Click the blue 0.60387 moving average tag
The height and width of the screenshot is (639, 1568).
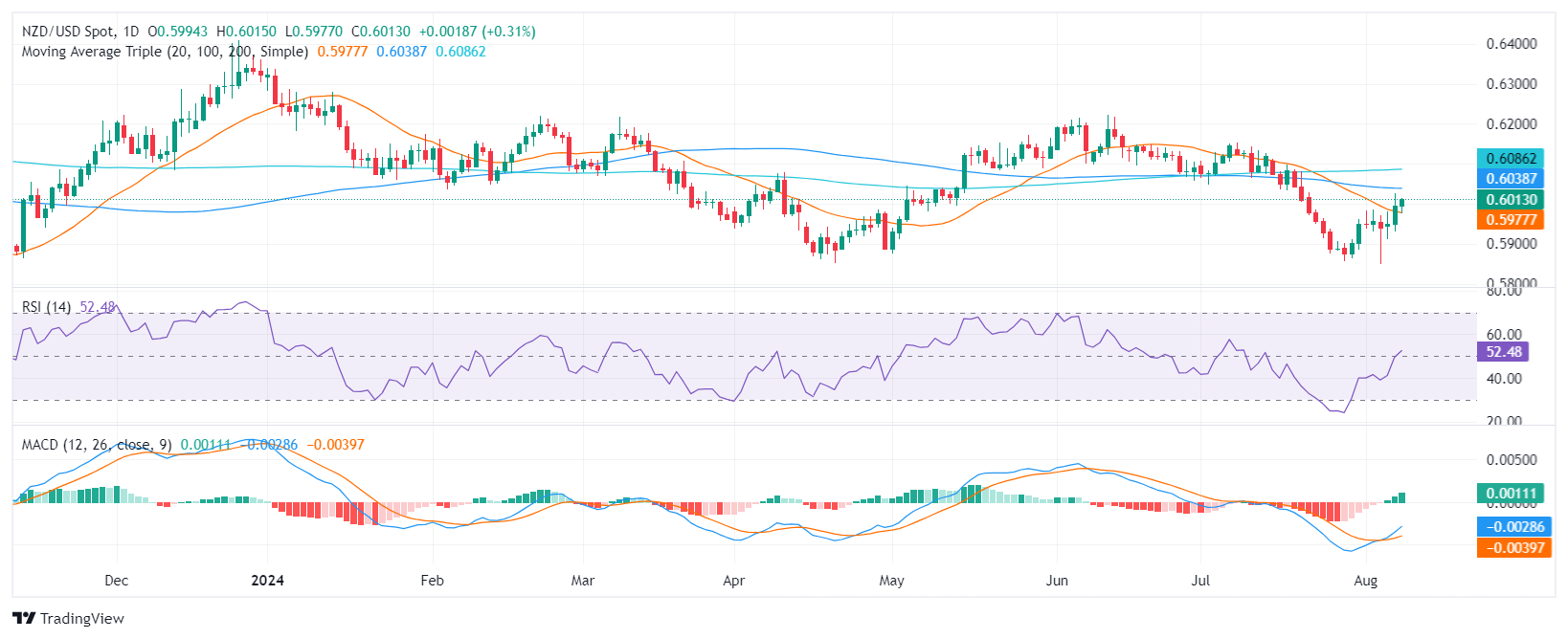coord(1511,179)
